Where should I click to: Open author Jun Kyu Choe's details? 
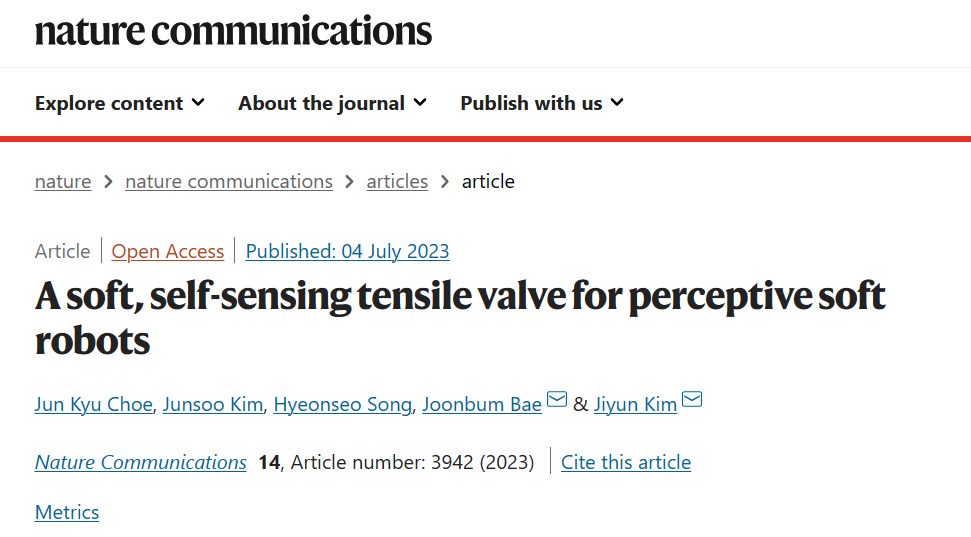[x=94, y=404]
